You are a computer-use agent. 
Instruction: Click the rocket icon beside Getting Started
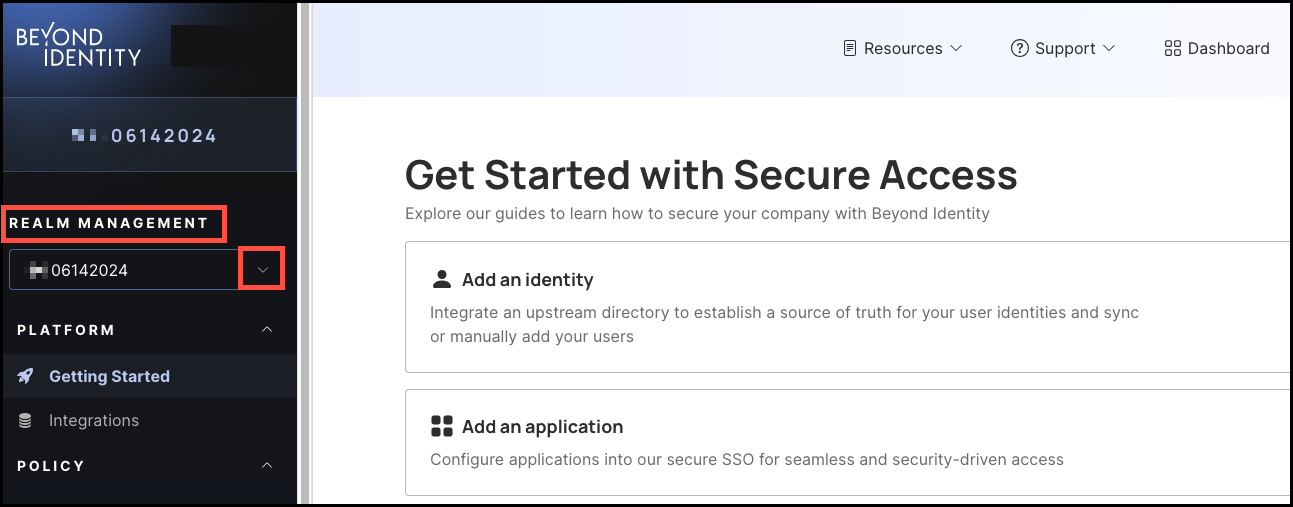click(26, 376)
